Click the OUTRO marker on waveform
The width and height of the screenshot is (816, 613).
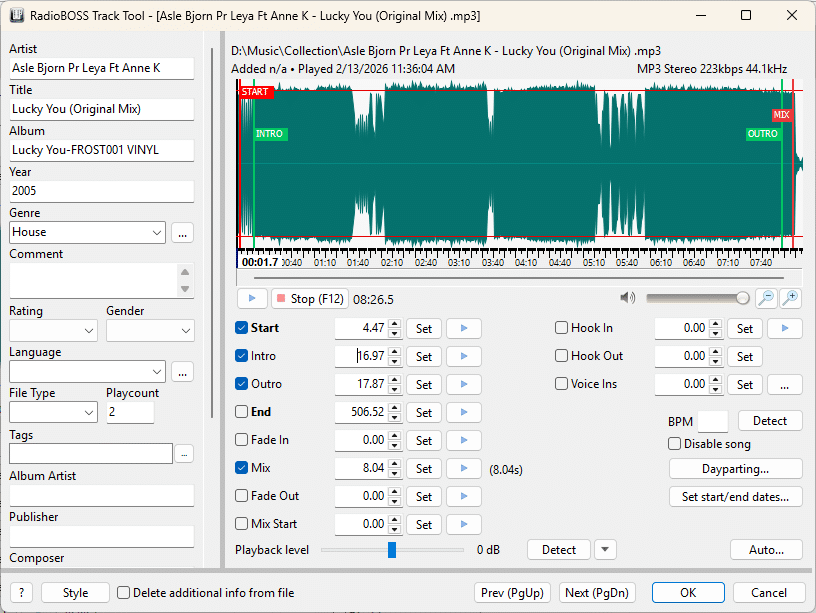763,134
